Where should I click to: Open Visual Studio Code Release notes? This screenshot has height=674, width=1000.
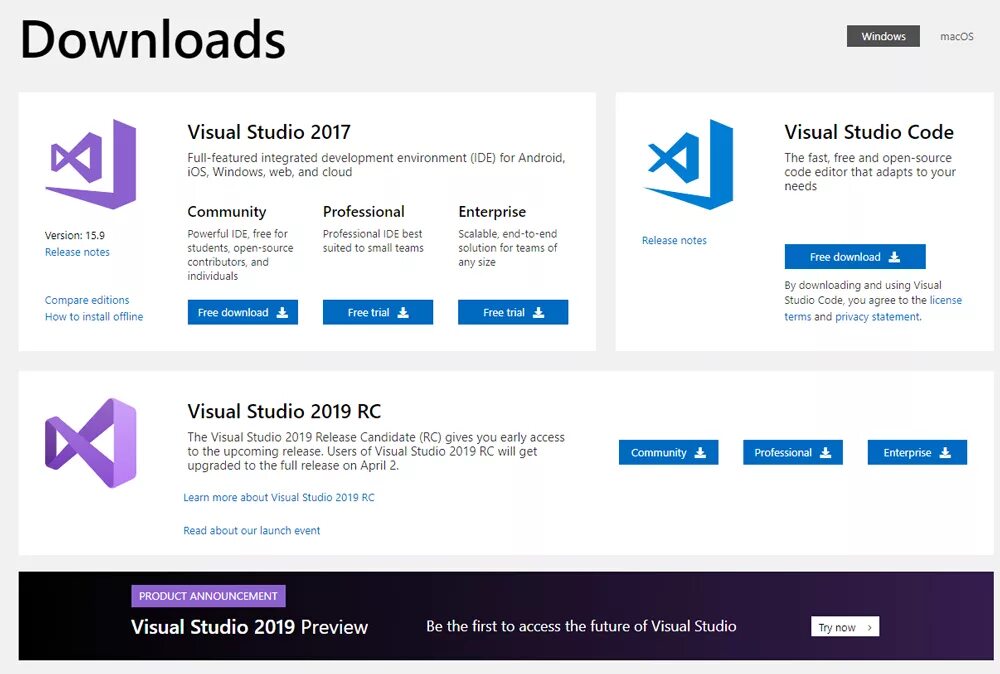(674, 240)
